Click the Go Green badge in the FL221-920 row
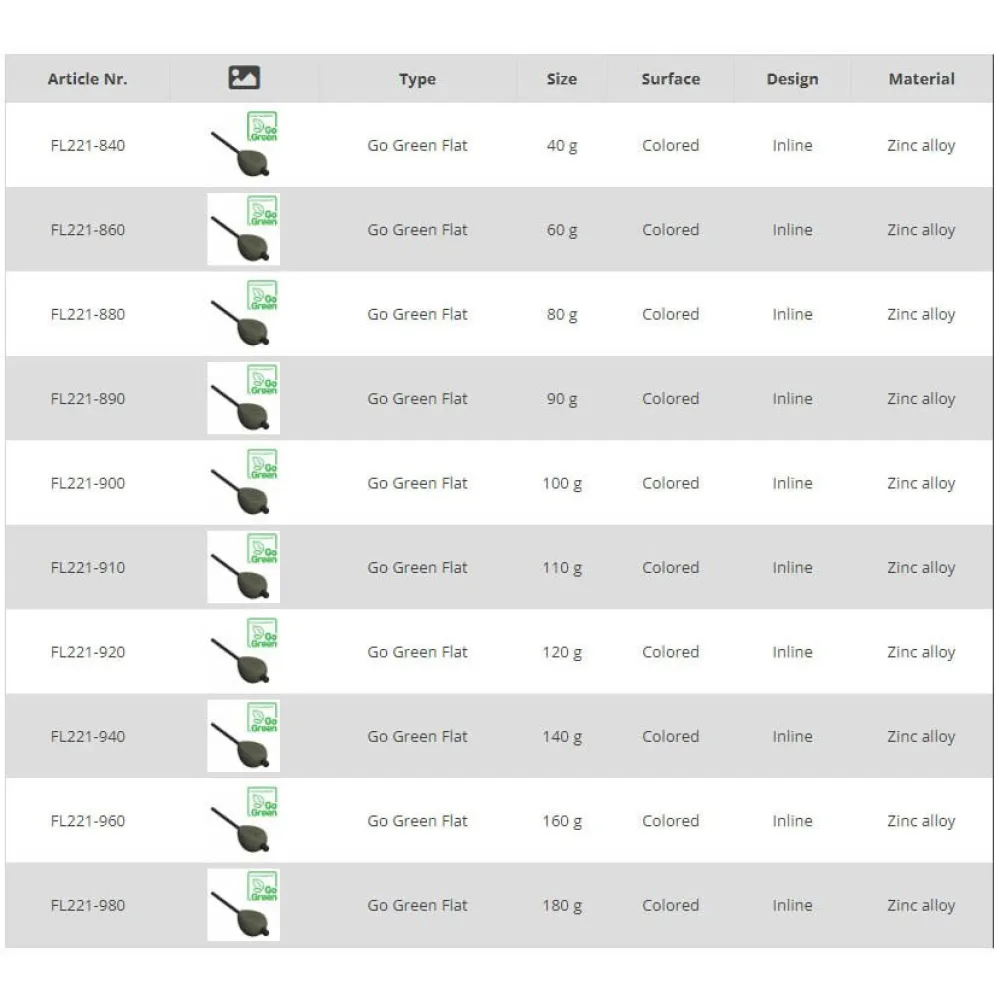Viewport: 1000px width, 1000px height. coord(263,633)
